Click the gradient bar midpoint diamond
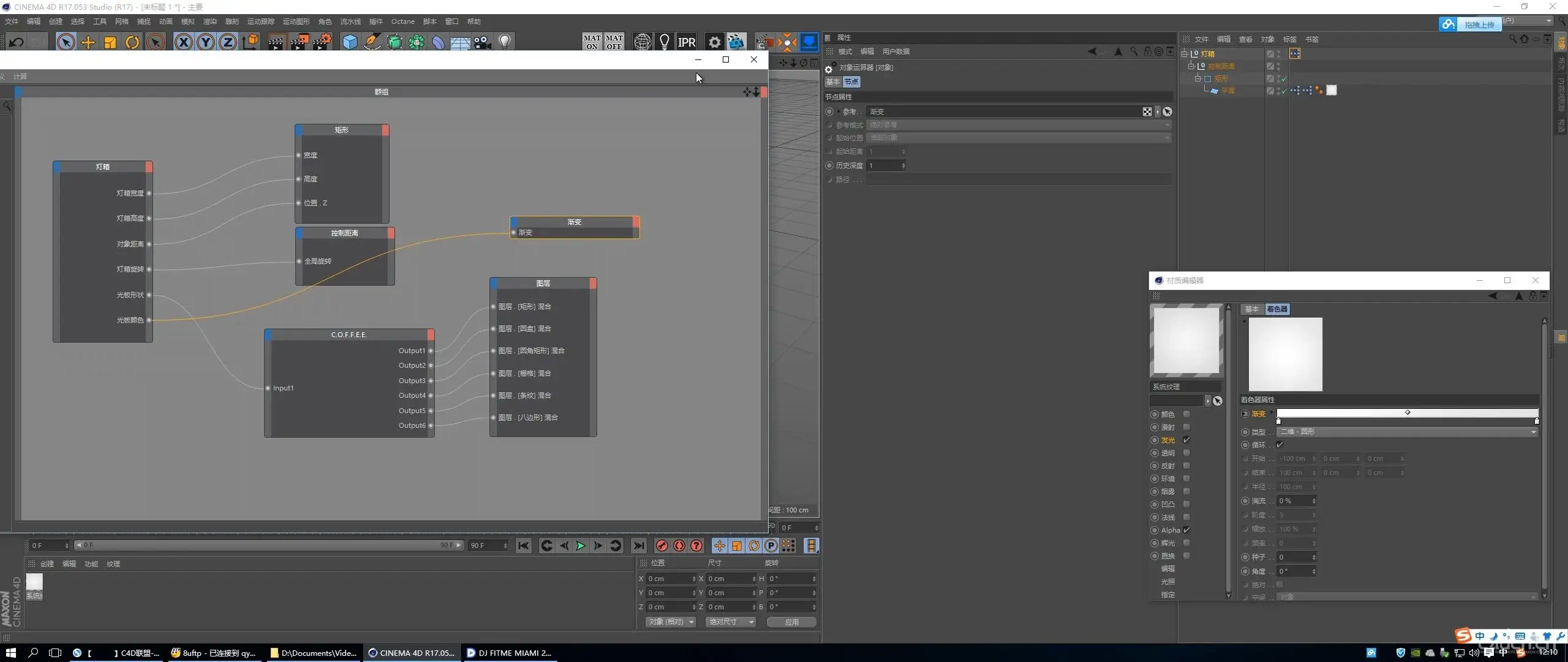The height and width of the screenshot is (662, 1568). coord(1408,412)
